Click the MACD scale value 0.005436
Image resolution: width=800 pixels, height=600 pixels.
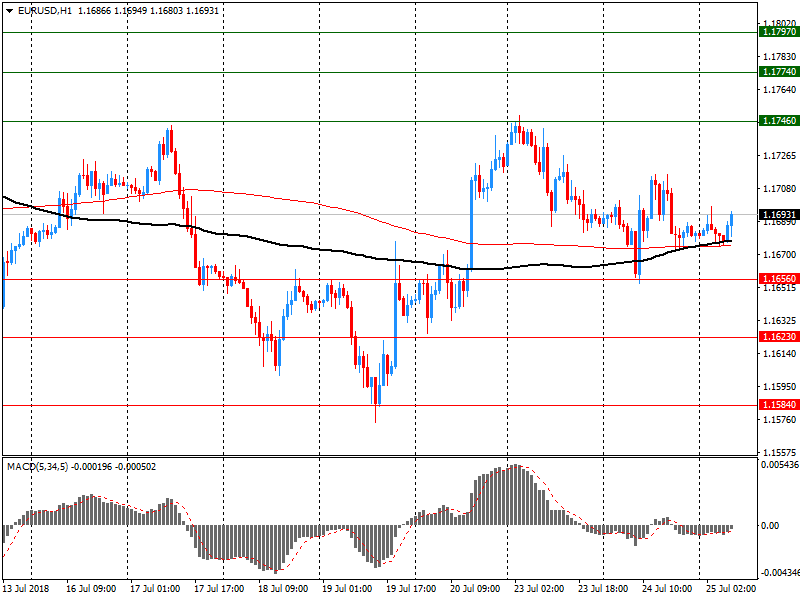(x=780, y=465)
